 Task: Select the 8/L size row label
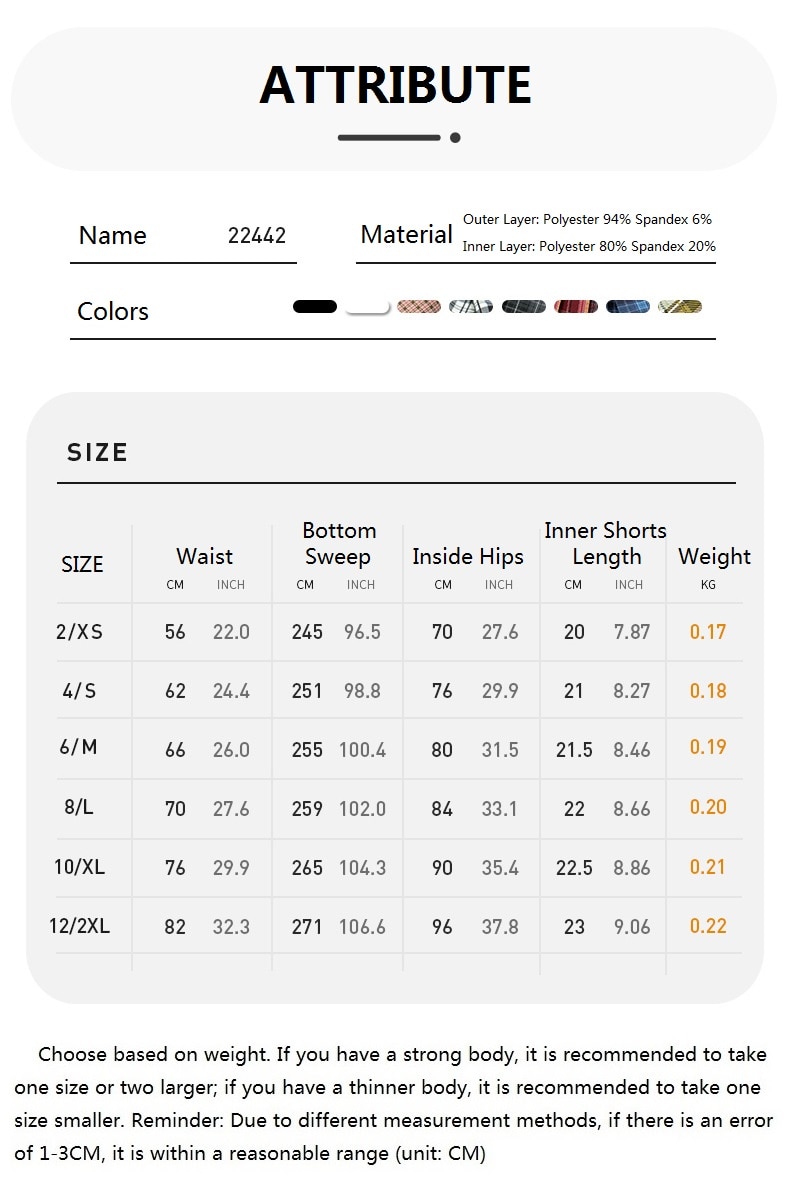pos(79,807)
